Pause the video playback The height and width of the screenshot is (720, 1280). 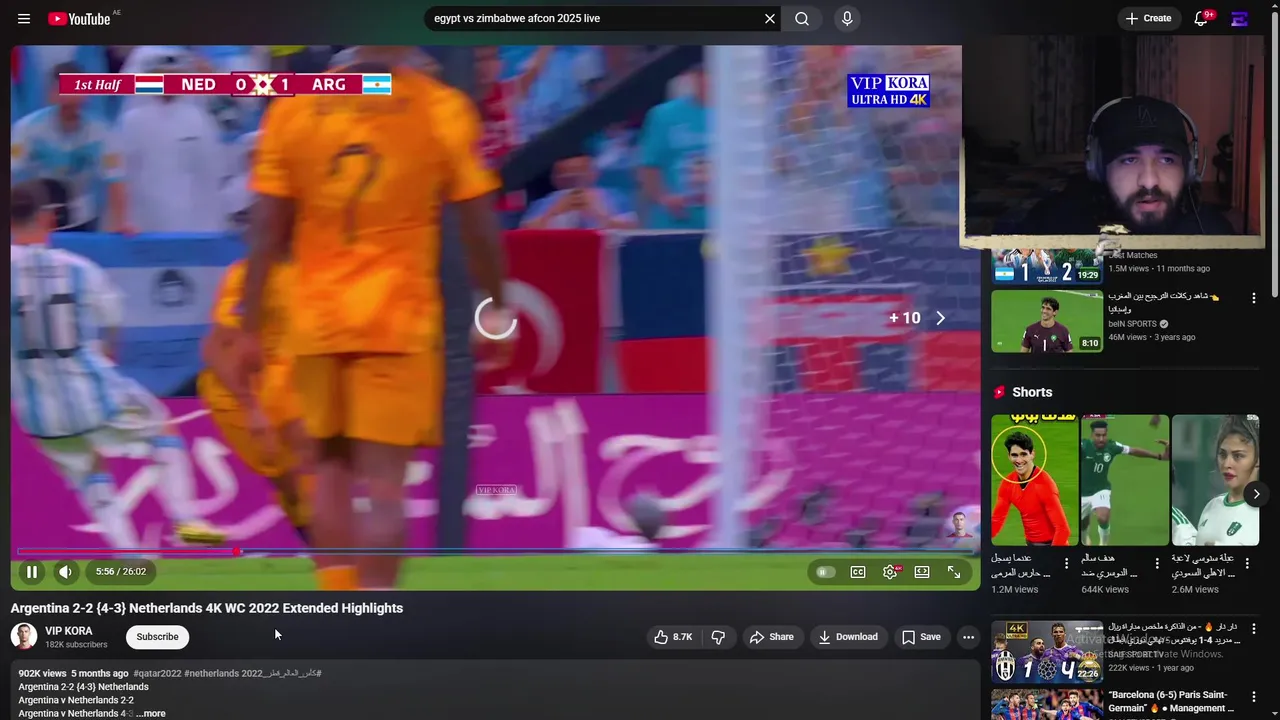coord(32,572)
